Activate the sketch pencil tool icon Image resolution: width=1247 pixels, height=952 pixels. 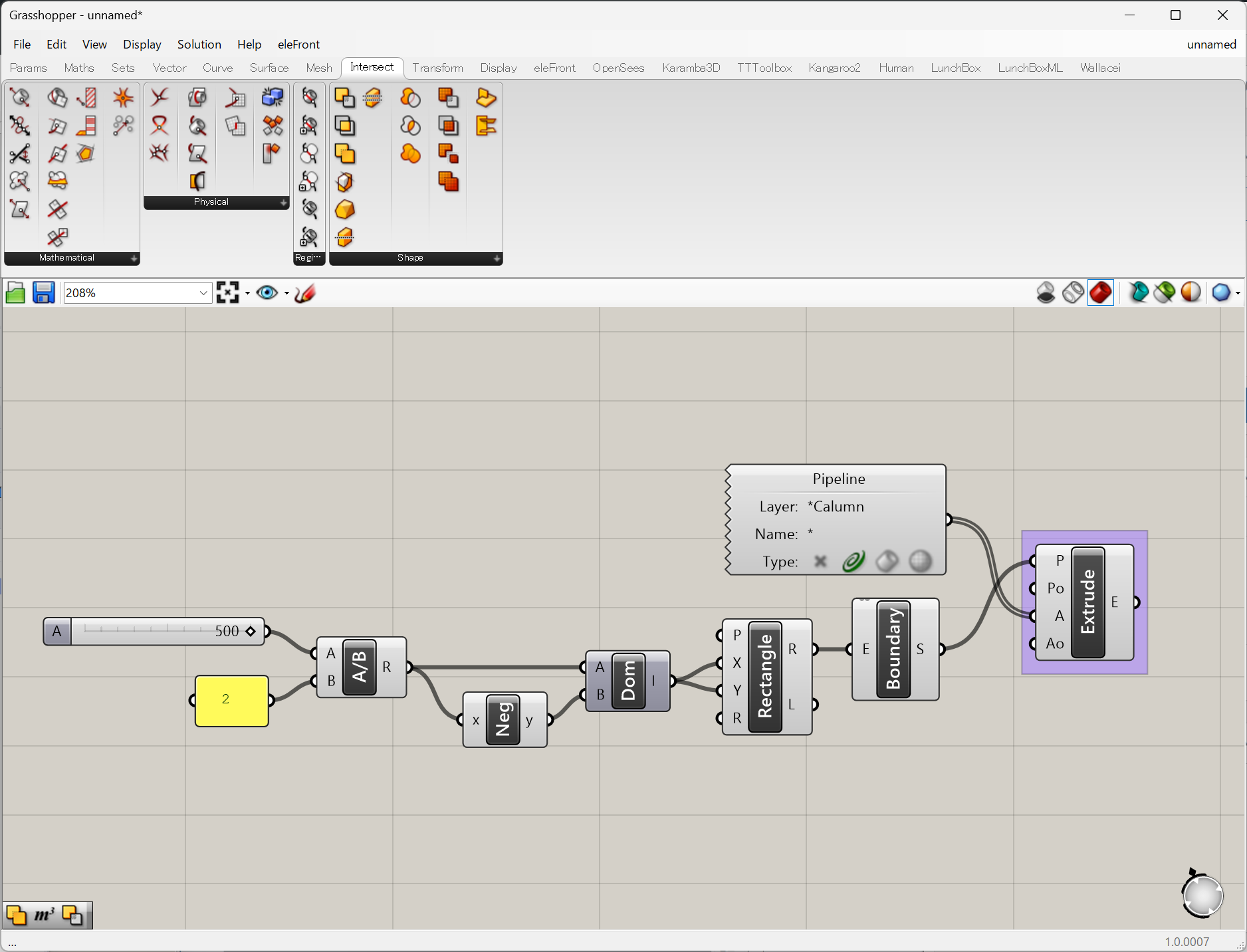click(305, 293)
